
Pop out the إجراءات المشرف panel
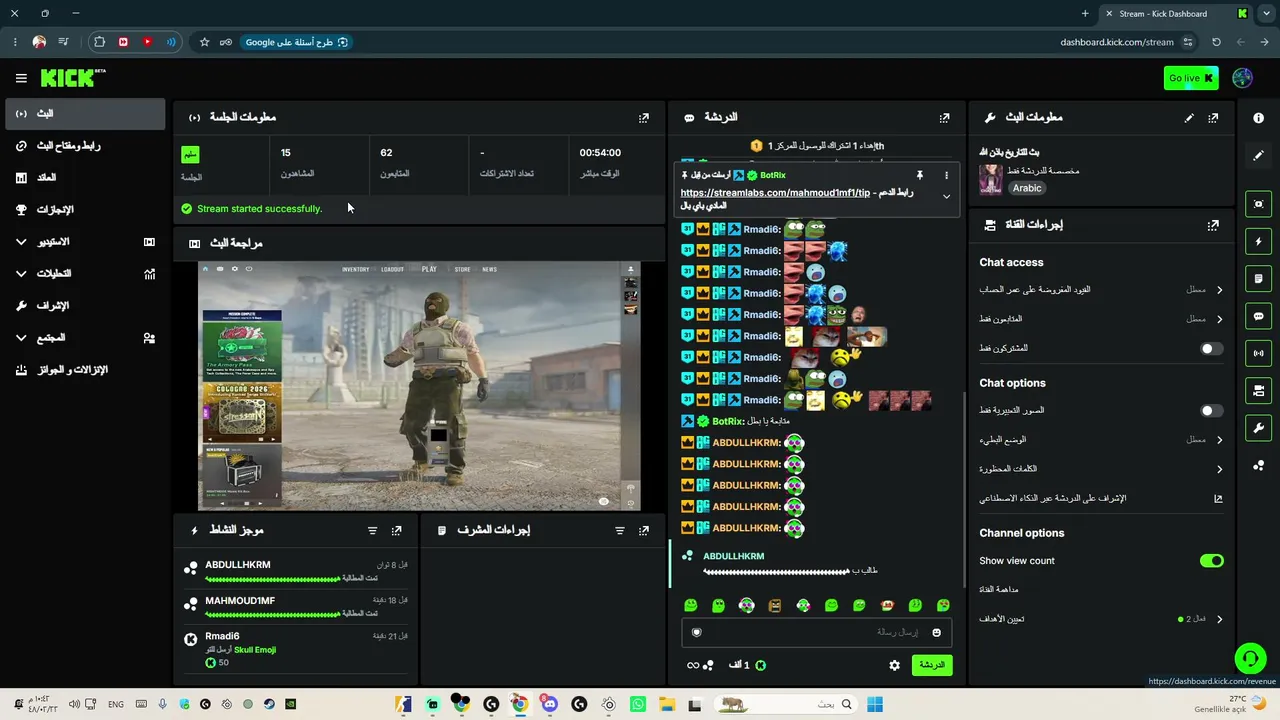coord(644,531)
